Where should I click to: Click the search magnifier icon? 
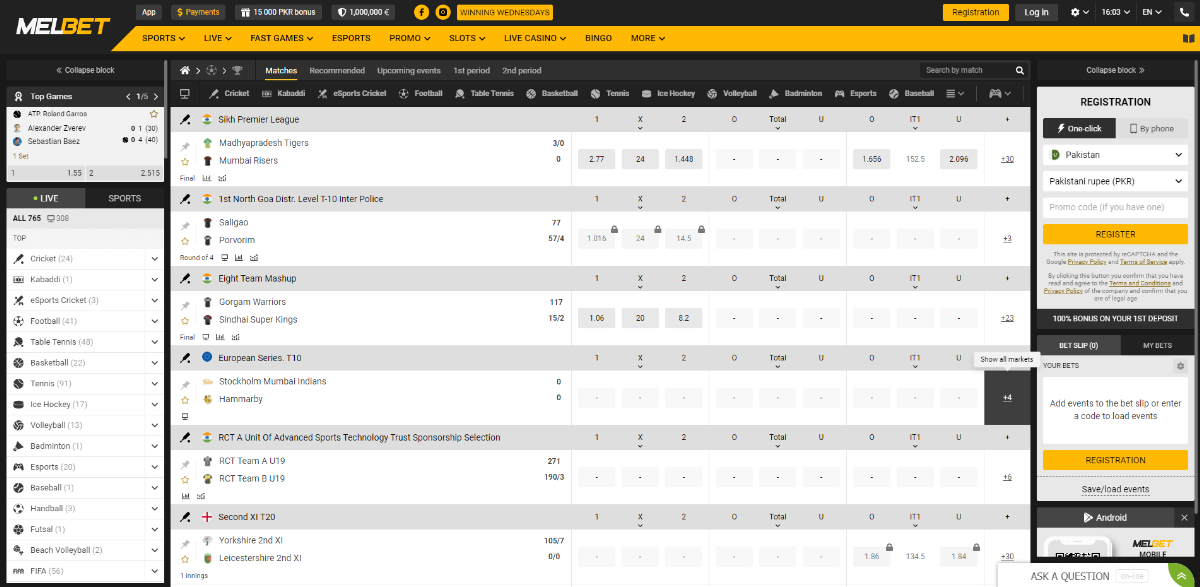coord(1020,71)
